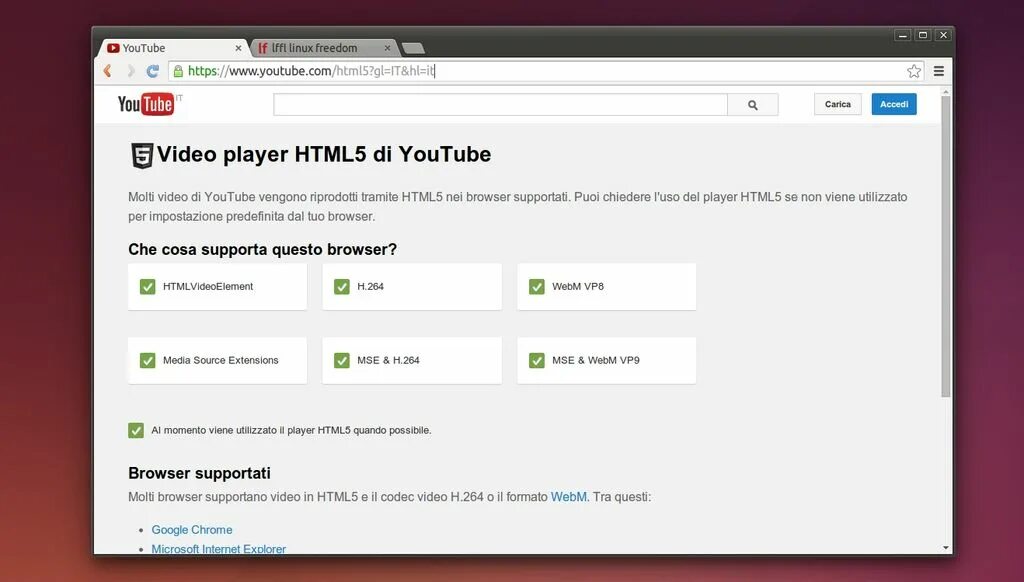
Task: Open a new browser tab
Action: coord(412,47)
